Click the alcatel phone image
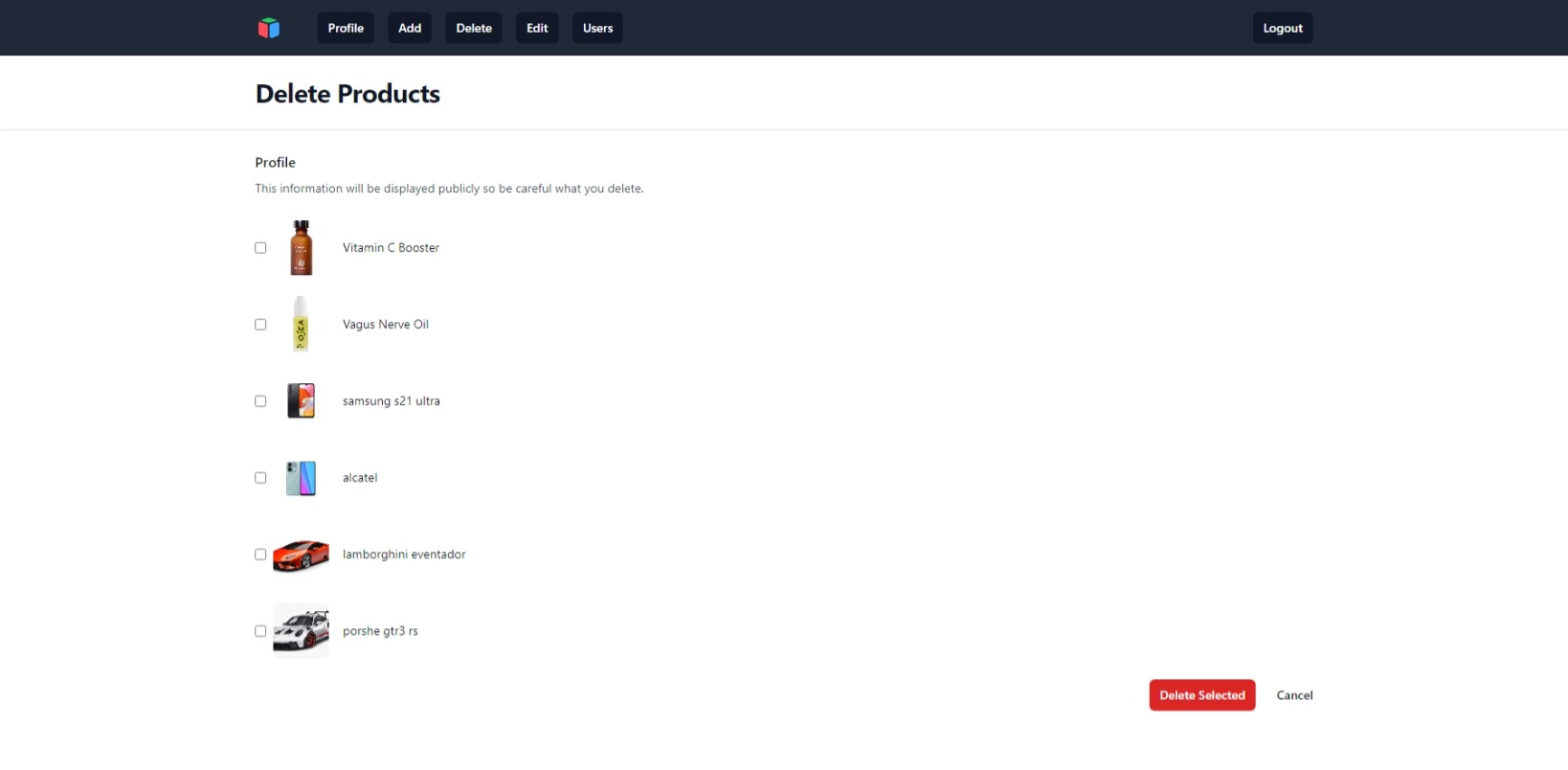 click(x=301, y=478)
